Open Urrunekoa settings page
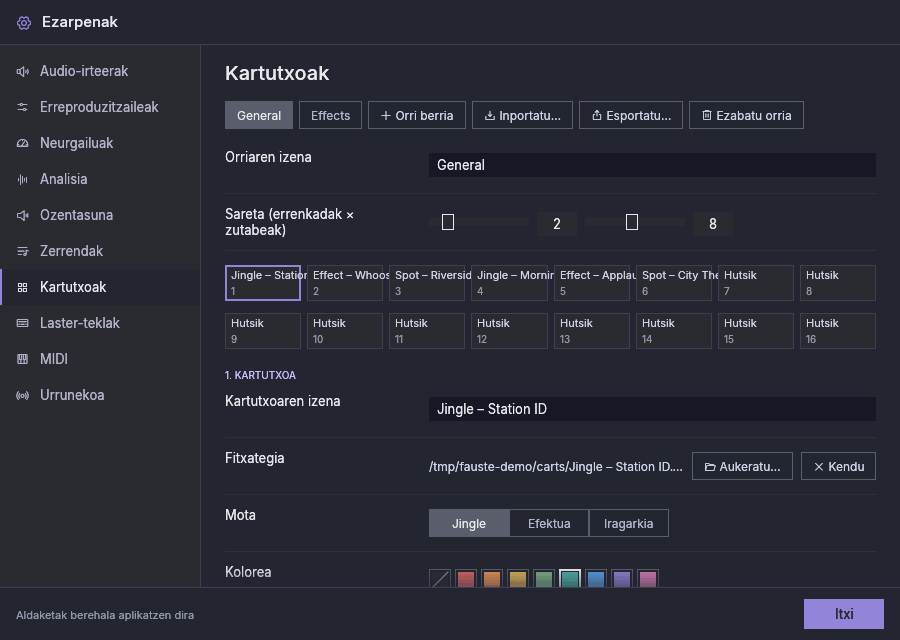The width and height of the screenshot is (900, 640). tap(100, 395)
